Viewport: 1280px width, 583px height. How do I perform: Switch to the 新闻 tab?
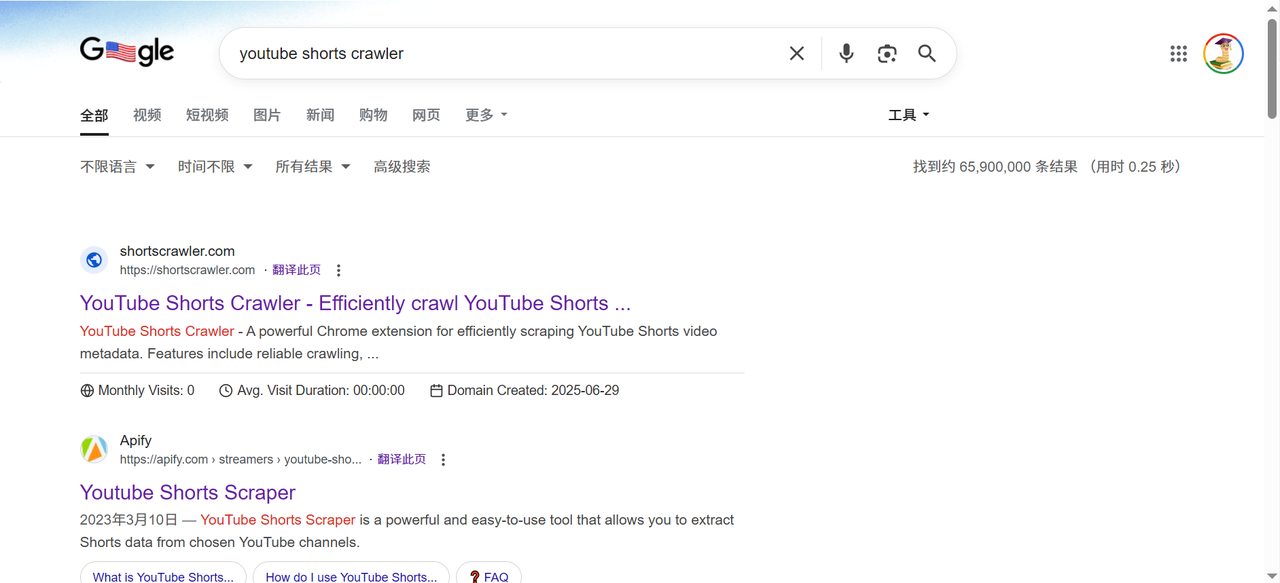point(320,115)
